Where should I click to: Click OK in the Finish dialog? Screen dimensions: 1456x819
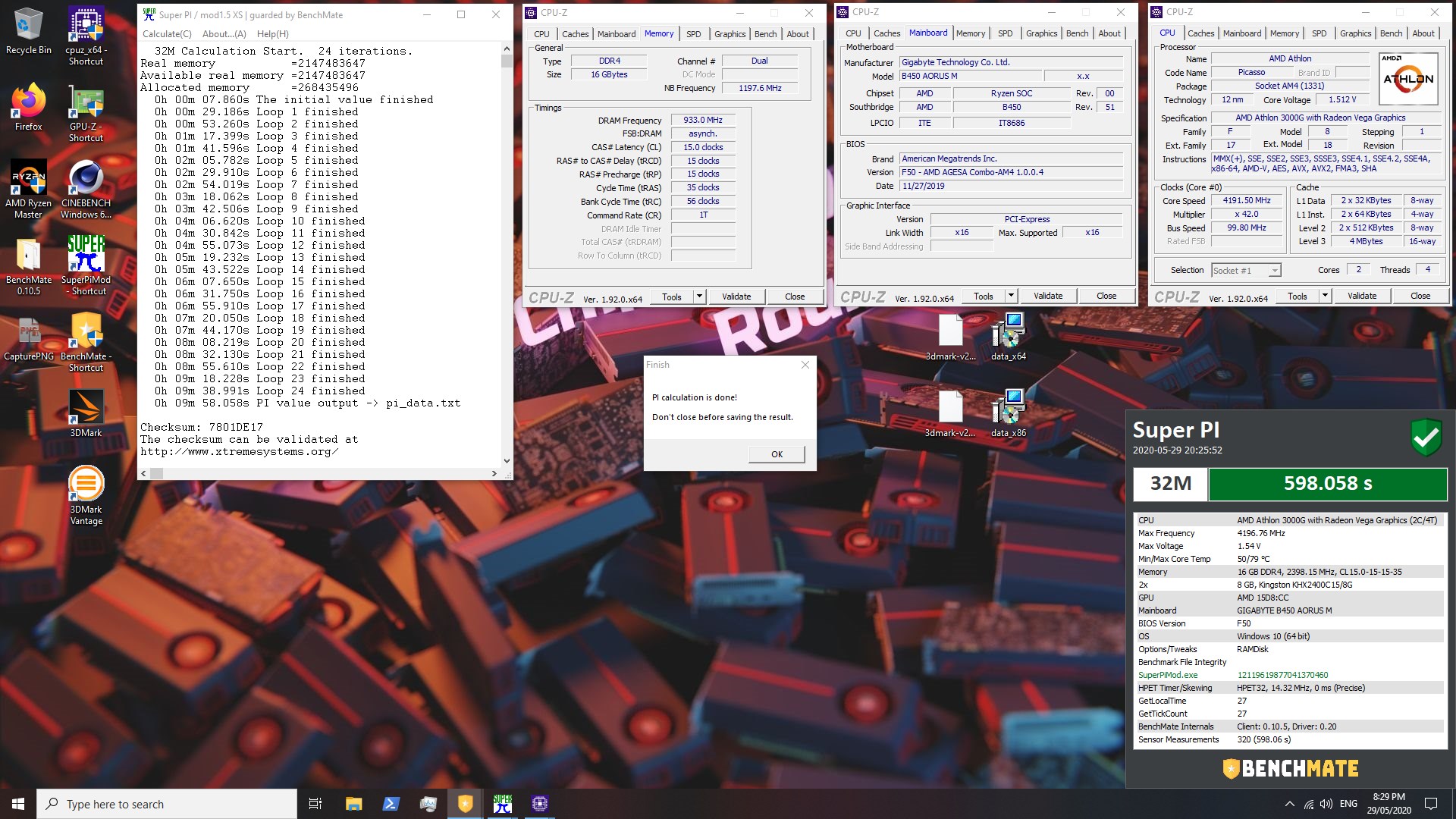pos(777,454)
